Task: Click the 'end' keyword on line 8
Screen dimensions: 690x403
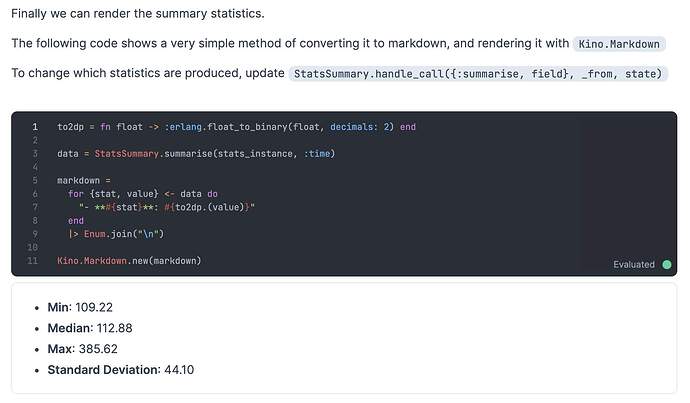Action: pyautogui.click(x=76, y=220)
